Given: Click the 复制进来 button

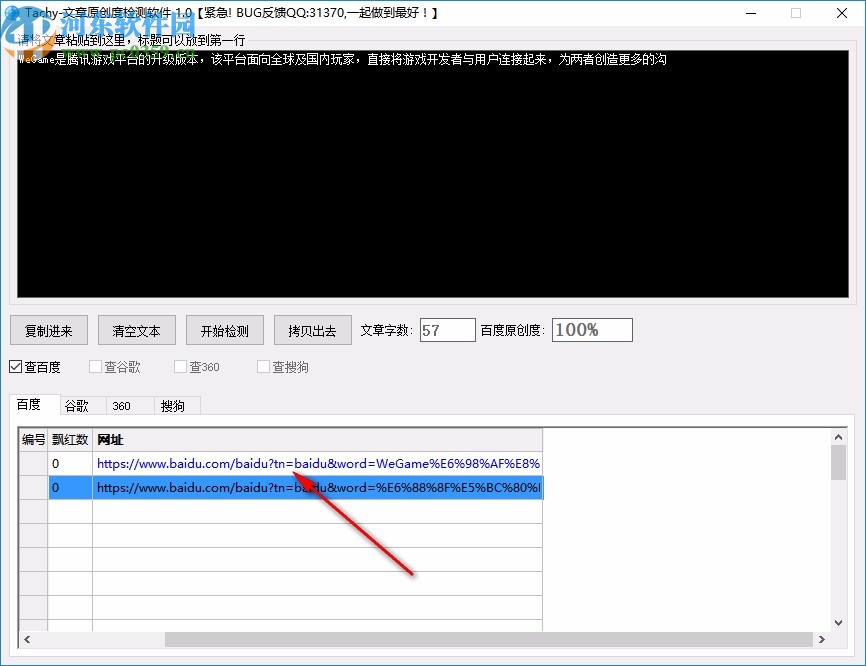Looking at the screenshot, I should pyautogui.click(x=49, y=330).
